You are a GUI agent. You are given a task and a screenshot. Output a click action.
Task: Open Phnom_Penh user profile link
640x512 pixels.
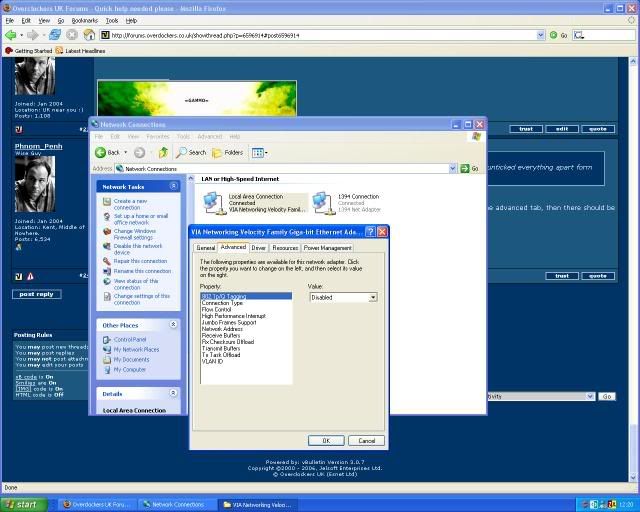[38, 146]
